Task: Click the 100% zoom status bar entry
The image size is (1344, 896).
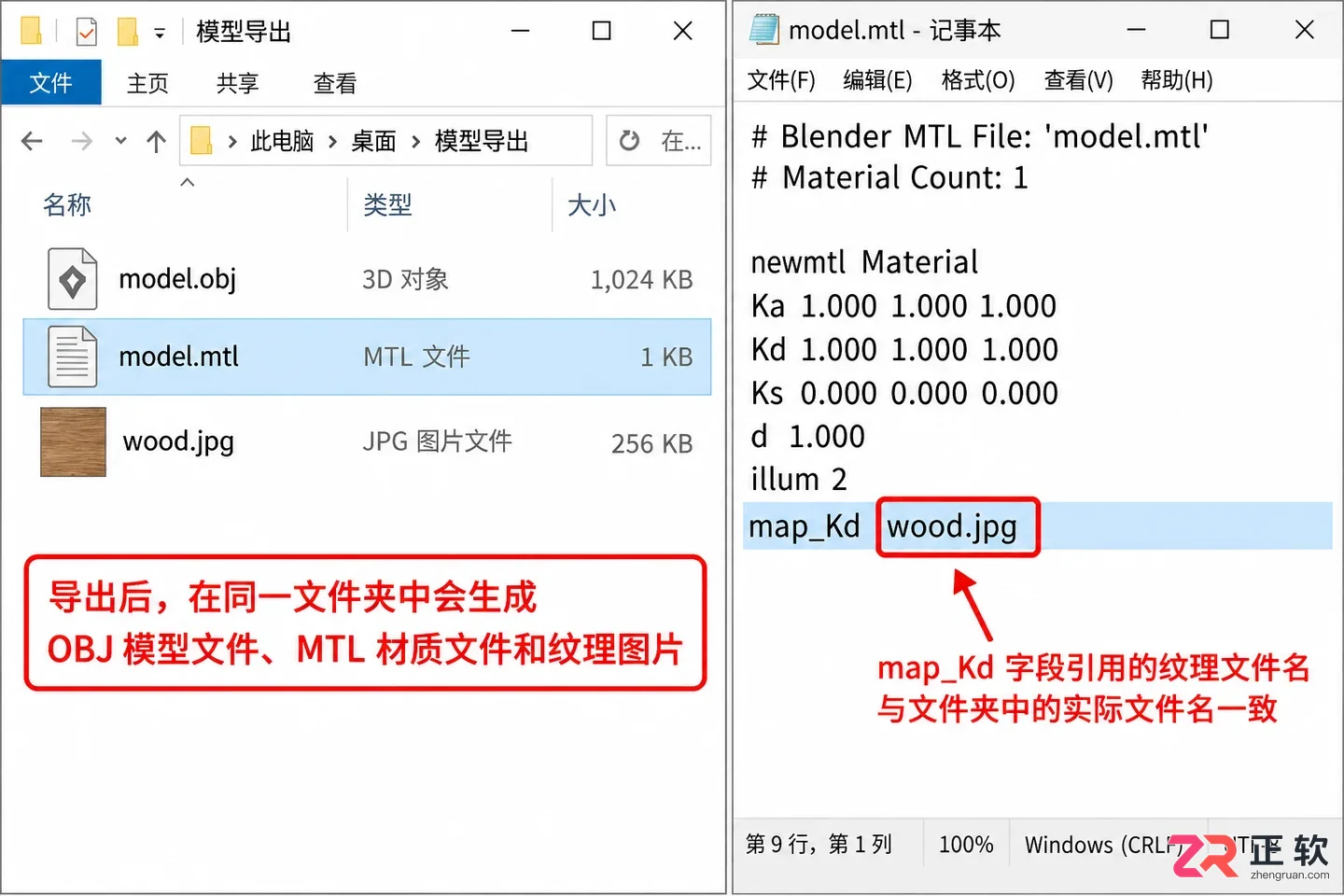Action: (966, 845)
